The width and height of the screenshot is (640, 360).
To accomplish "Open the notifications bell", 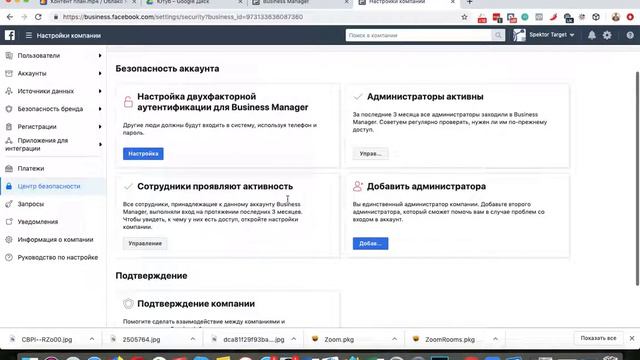I will coord(592,35).
